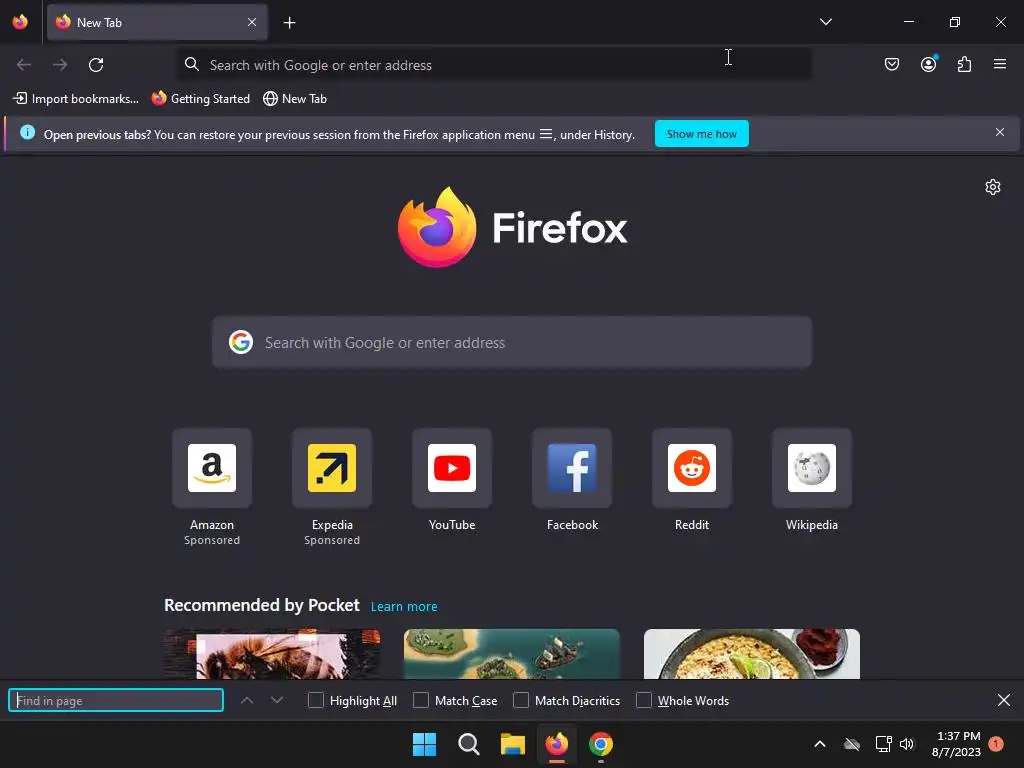1024x768 pixels.
Task: Open the notification count badge
Action: (x=996, y=744)
